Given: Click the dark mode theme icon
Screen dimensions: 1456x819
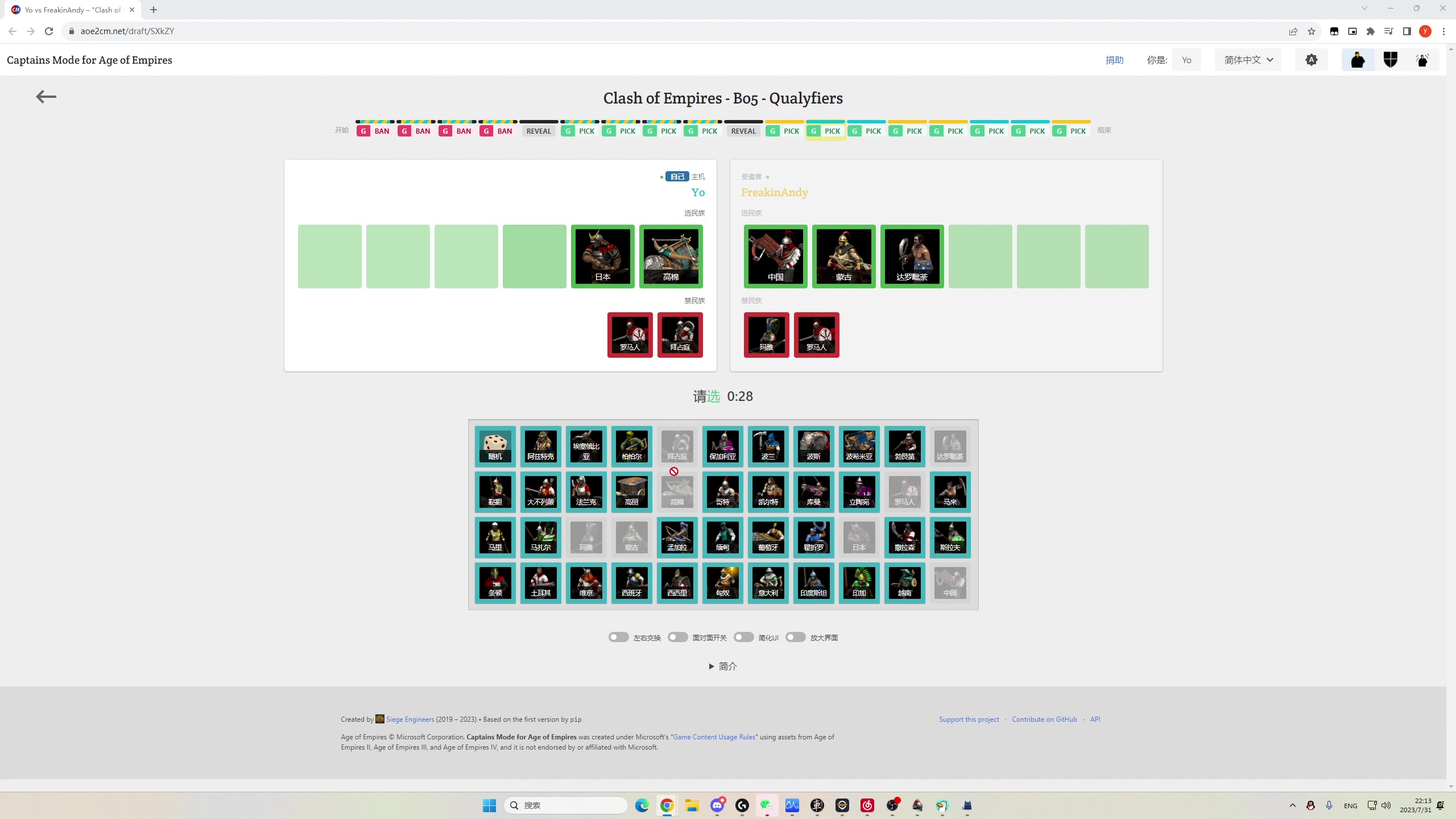Looking at the screenshot, I should coord(1312,60).
